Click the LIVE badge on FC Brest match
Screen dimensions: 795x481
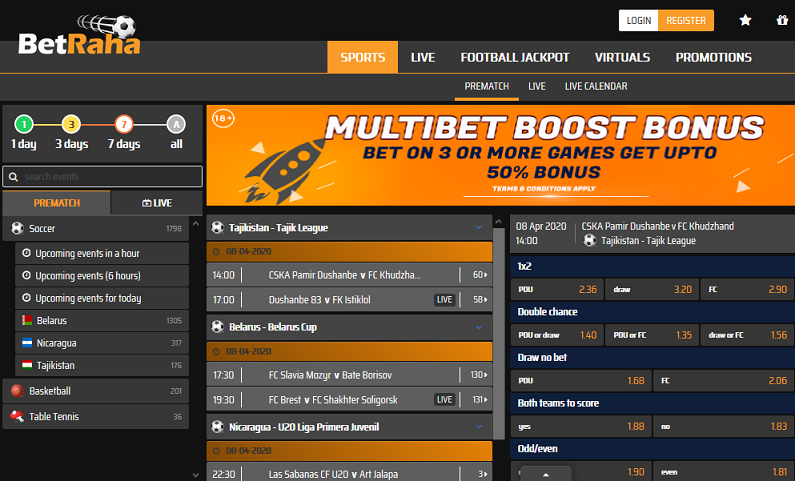(444, 399)
